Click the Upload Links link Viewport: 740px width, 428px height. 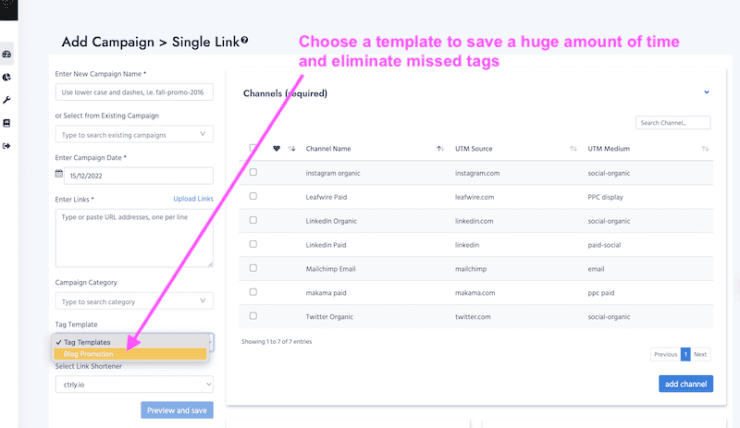point(193,199)
